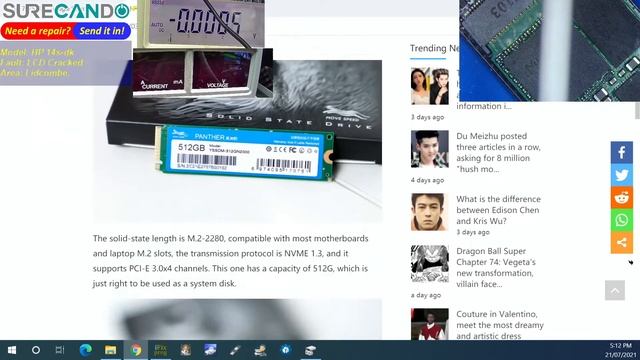This screenshot has width=640, height=360.
Task: Click the 'a day ago' timestamp
Action: point(426,295)
